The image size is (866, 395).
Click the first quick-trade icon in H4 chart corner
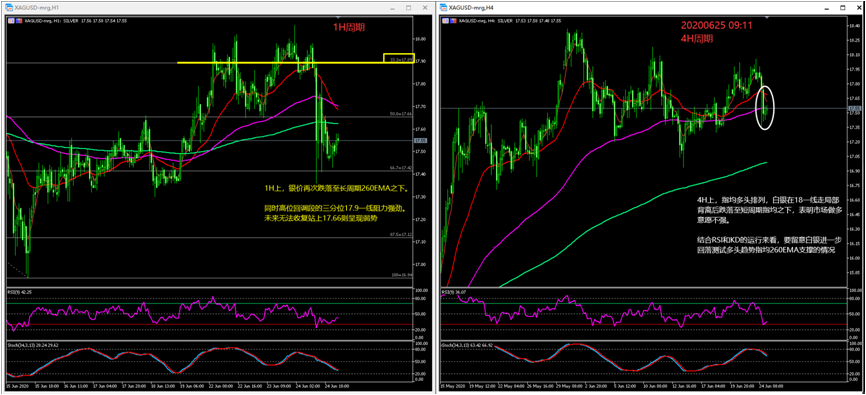[x=445, y=20]
